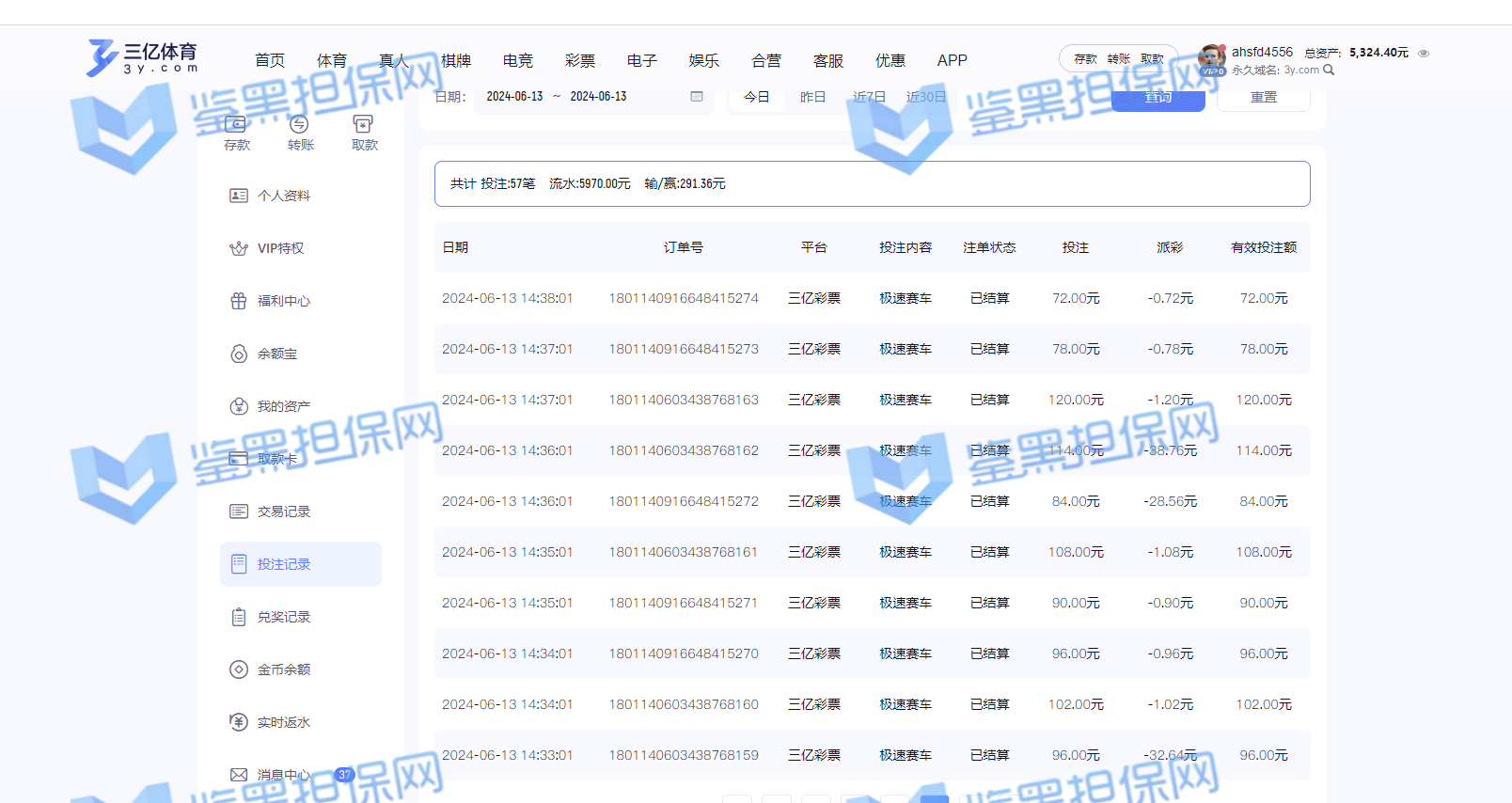Open the date picker calendar icon
This screenshot has width=1512, height=803.
pos(697,97)
